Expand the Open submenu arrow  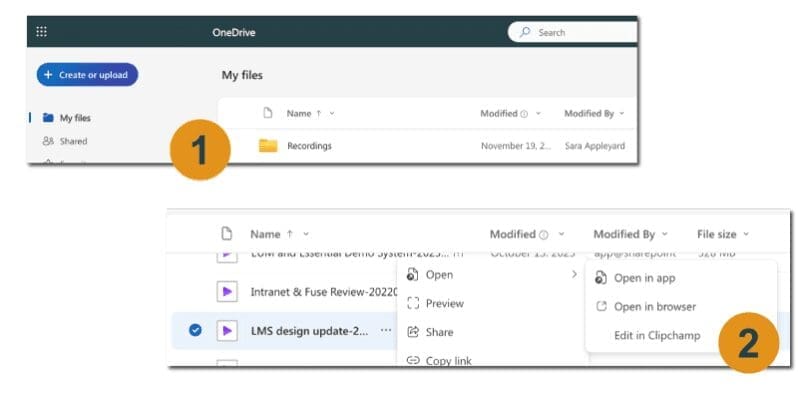(x=573, y=274)
